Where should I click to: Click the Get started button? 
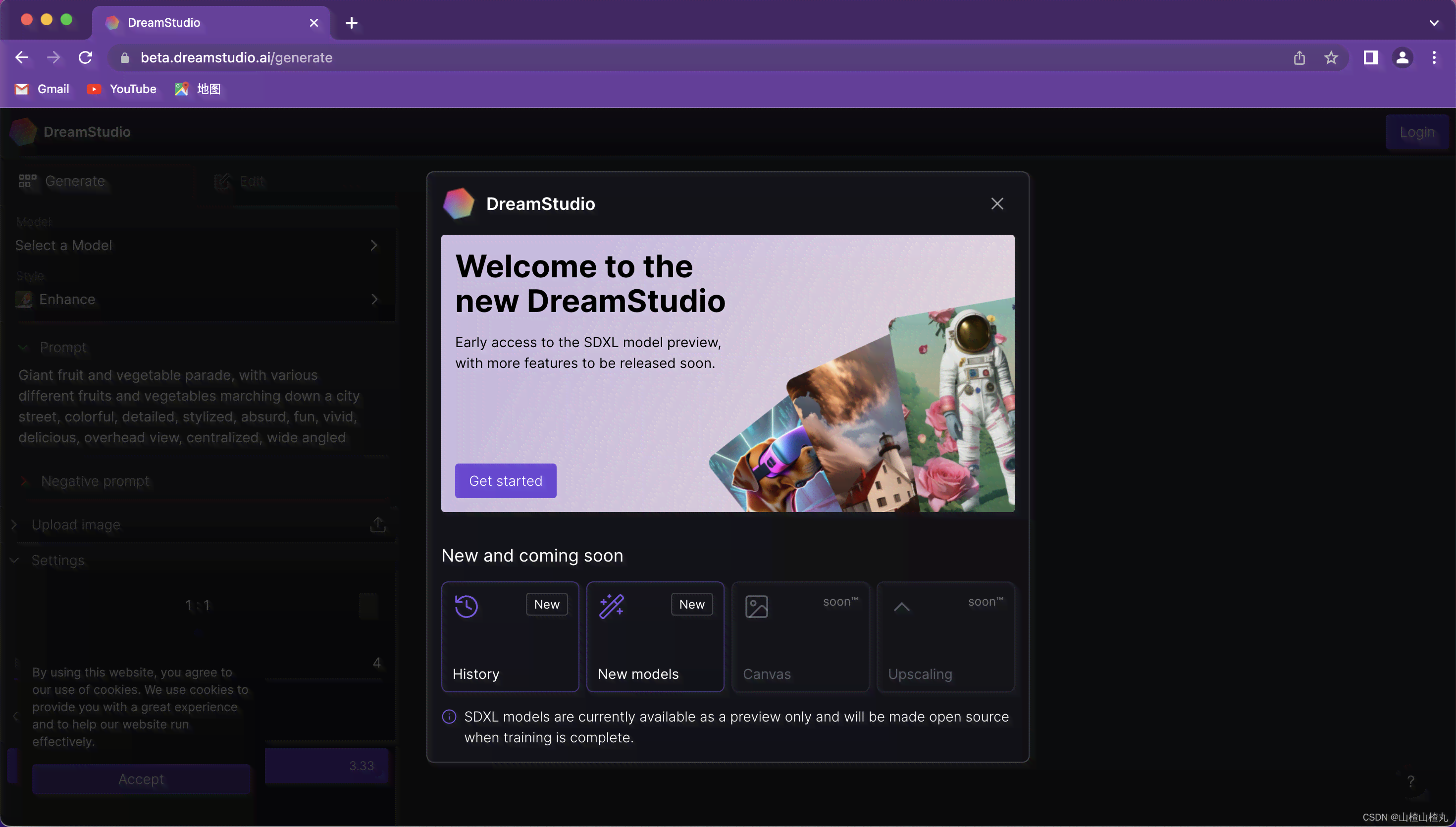[x=505, y=480]
